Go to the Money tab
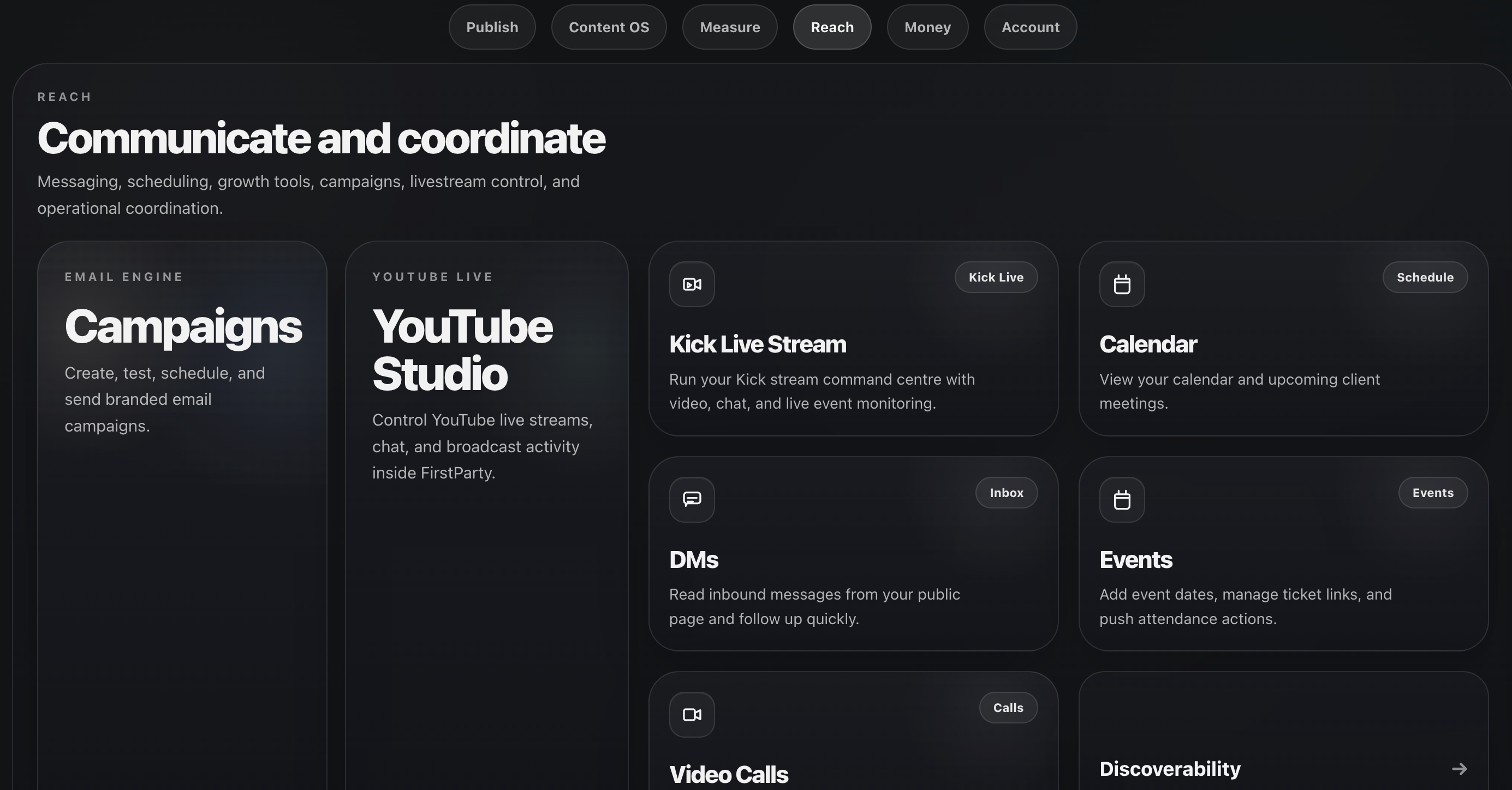Viewport: 1512px width, 790px height. 927,27
